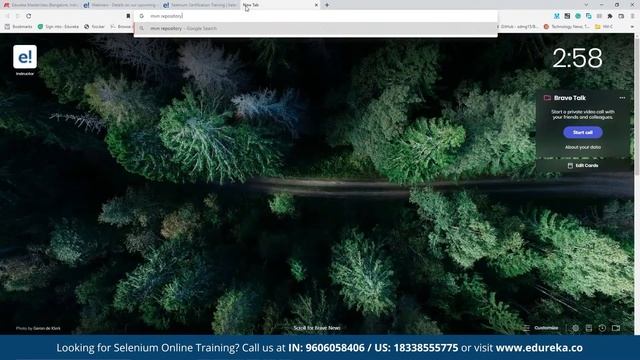
Task: Open the extensions puzzle piece menu
Action: (x=610, y=16)
